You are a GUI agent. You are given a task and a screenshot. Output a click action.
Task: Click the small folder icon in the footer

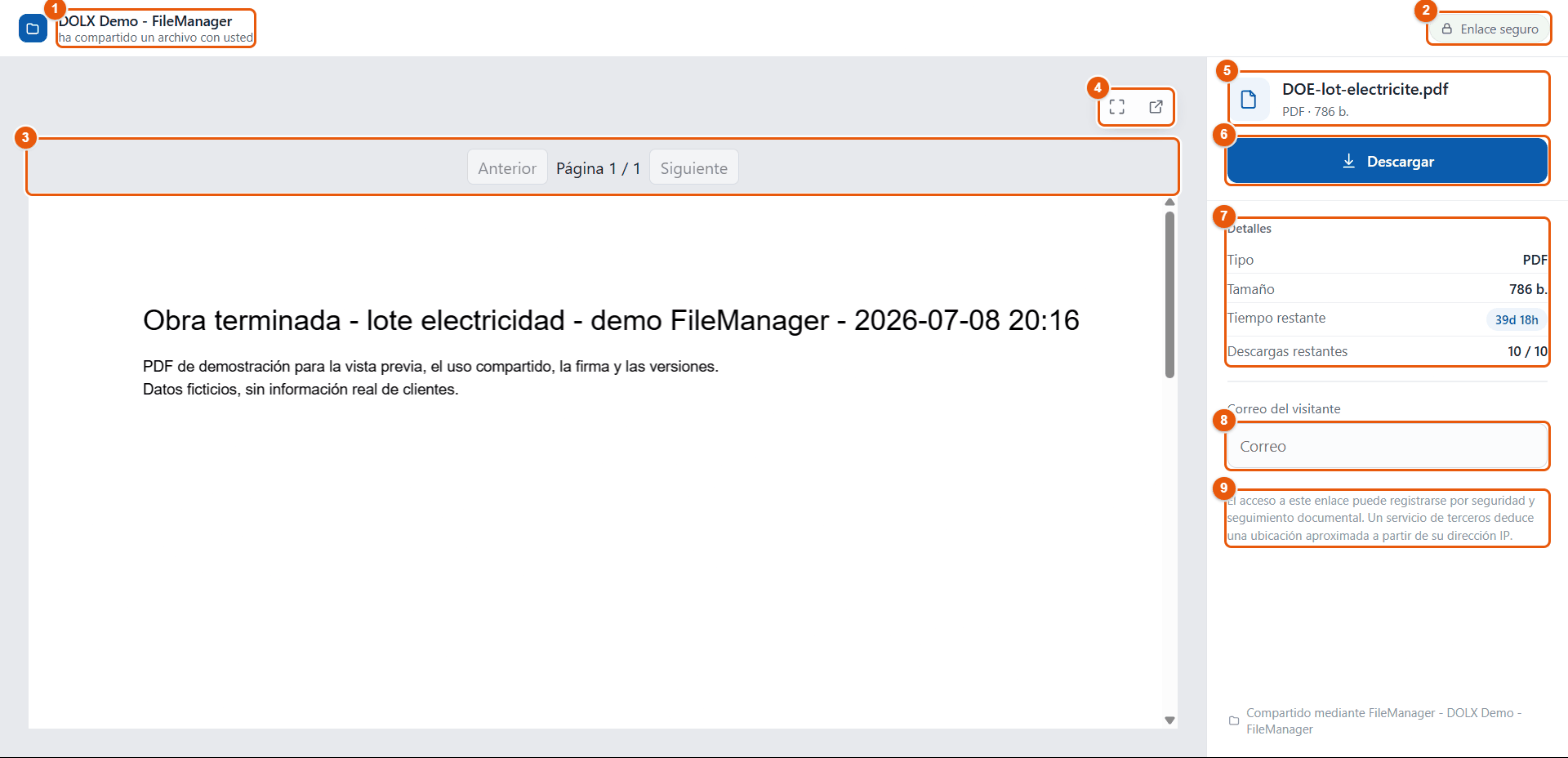pos(1234,720)
